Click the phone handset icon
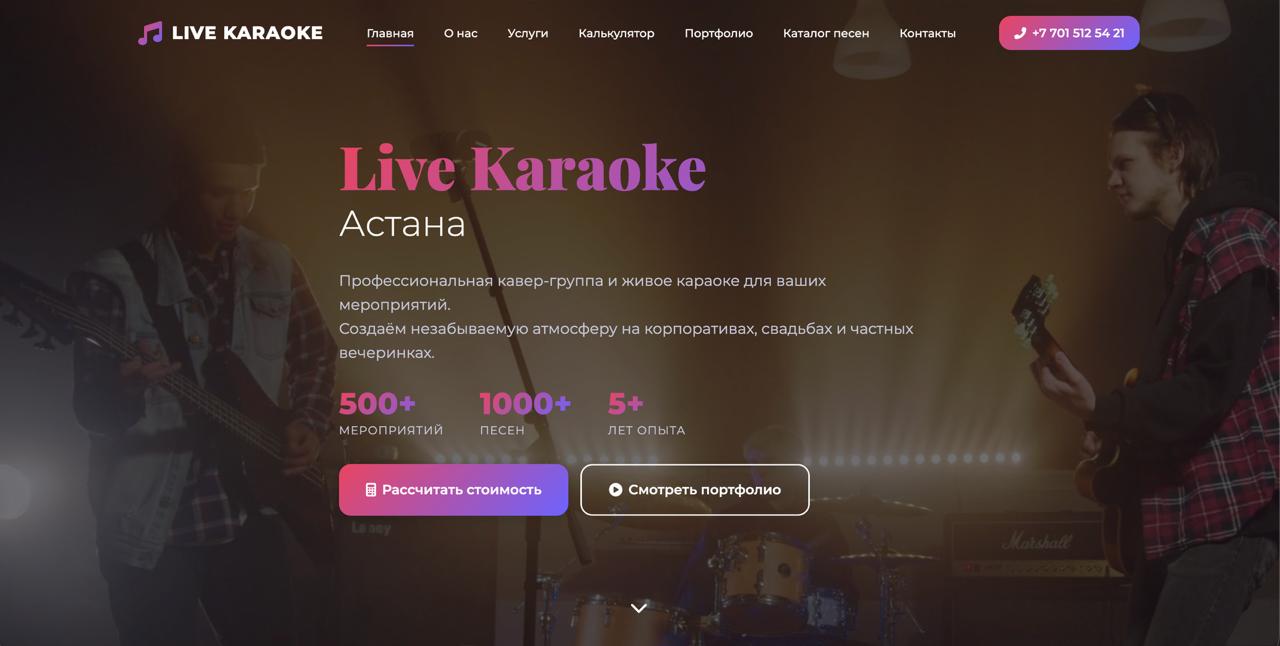1280x646 pixels. [x=1020, y=33]
